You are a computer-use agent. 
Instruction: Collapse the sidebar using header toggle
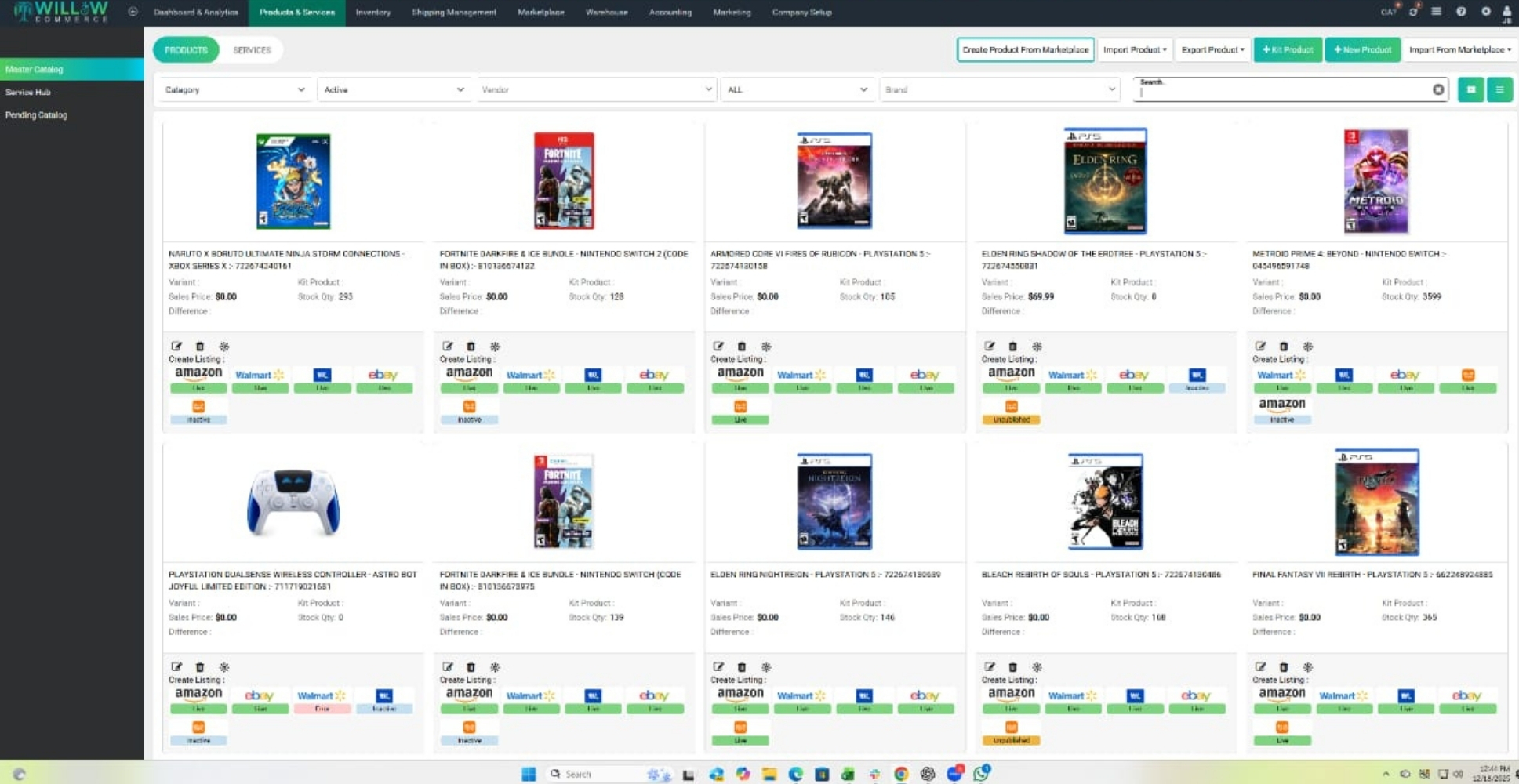click(133, 12)
